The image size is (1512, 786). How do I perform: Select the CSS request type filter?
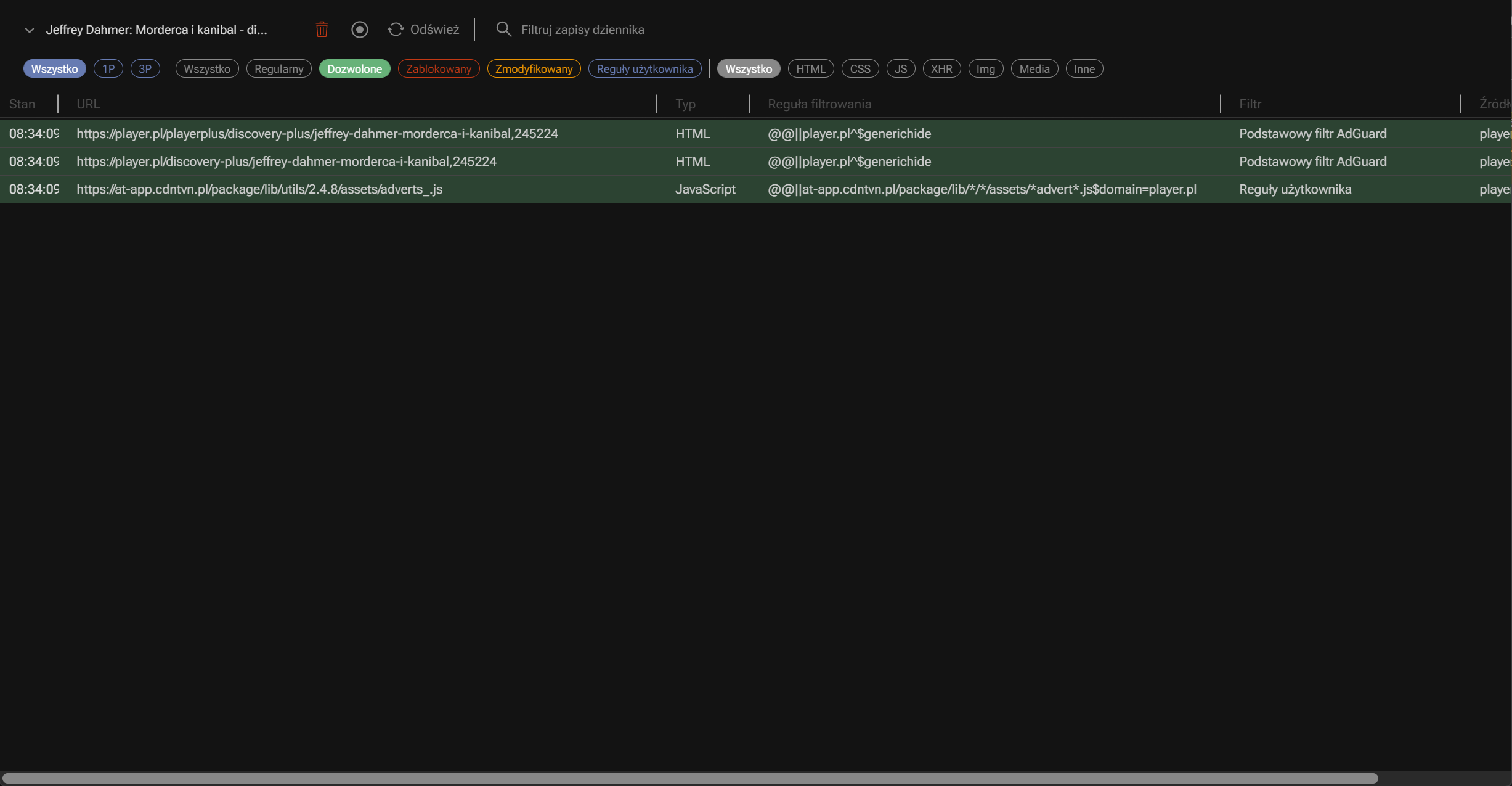coord(860,68)
